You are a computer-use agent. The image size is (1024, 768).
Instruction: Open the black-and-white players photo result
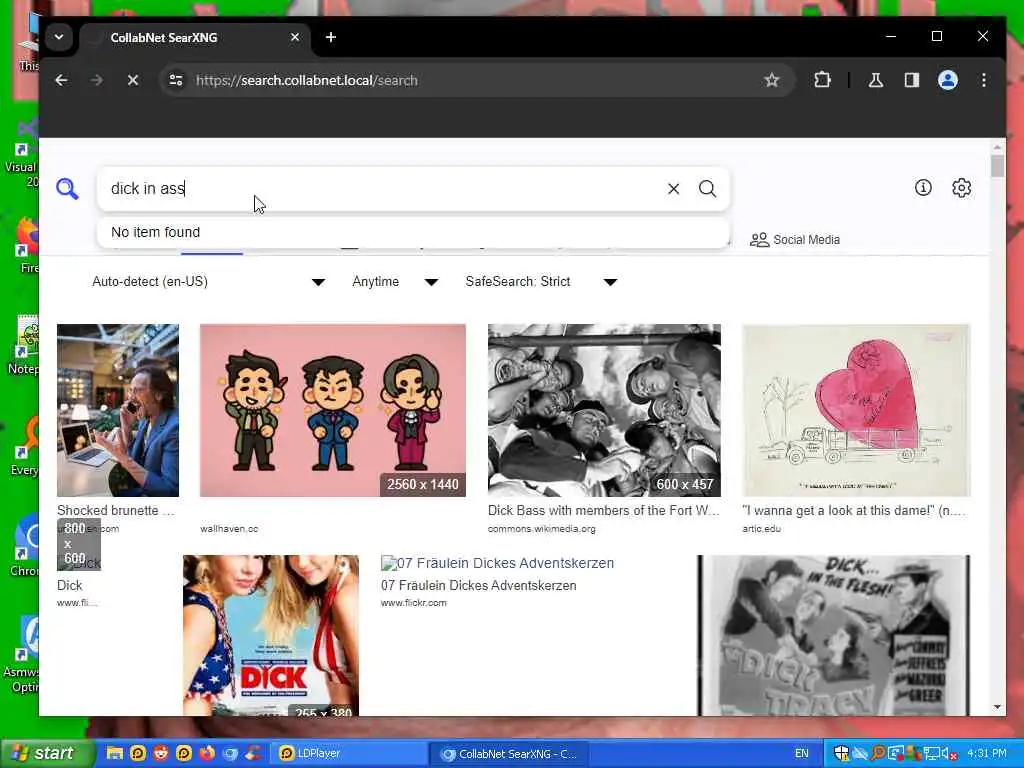pyautogui.click(x=604, y=410)
